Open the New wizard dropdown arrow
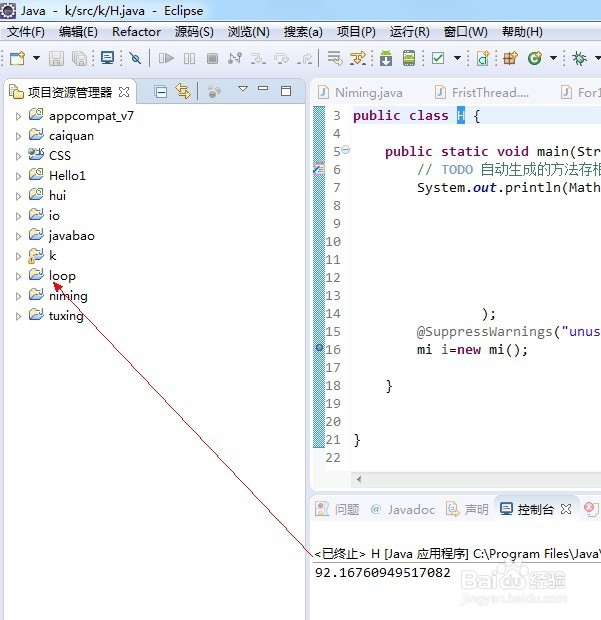Image resolution: width=601 pixels, height=620 pixels. pos(36,58)
